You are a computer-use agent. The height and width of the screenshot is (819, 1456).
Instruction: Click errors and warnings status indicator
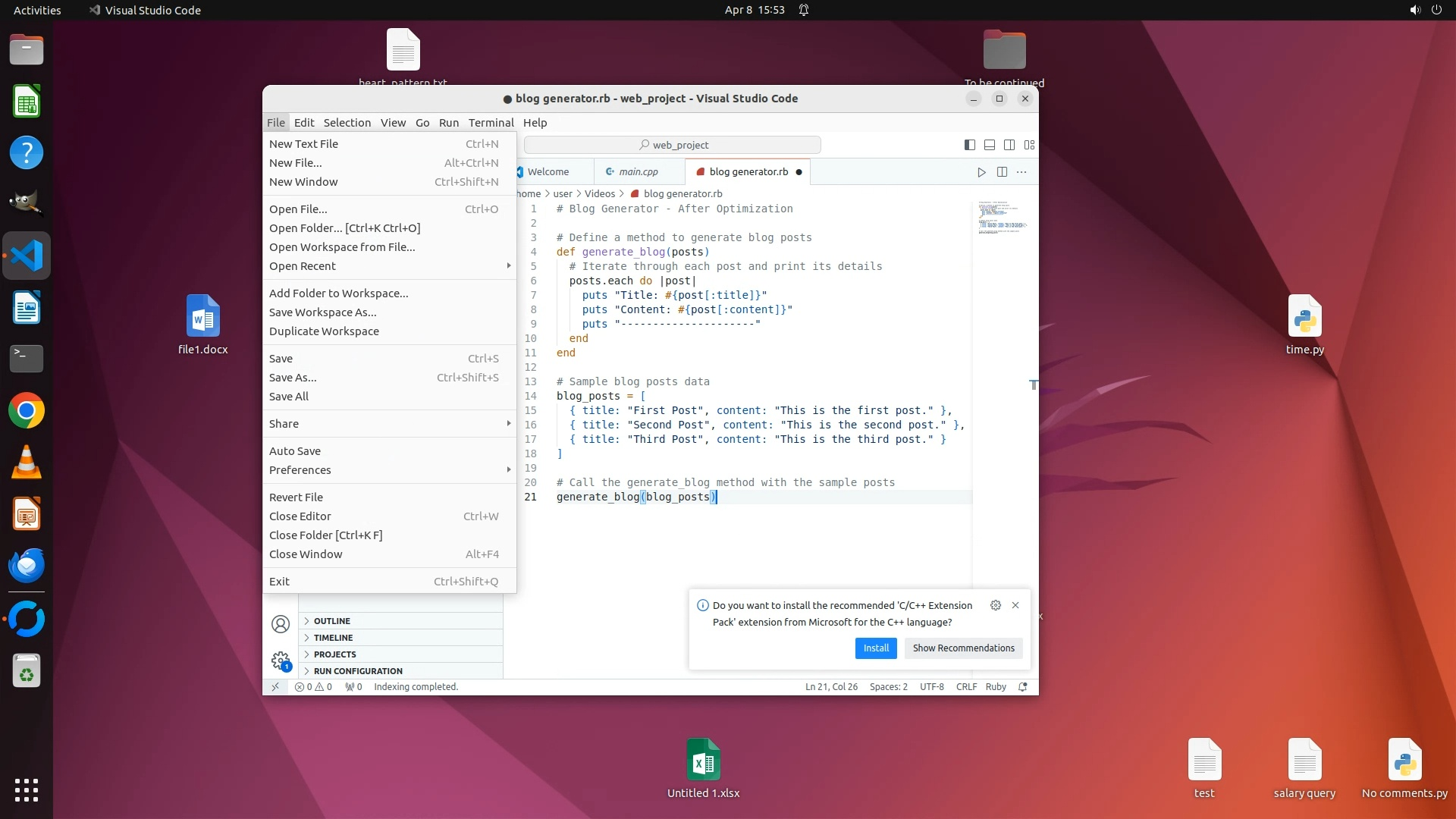(313, 687)
